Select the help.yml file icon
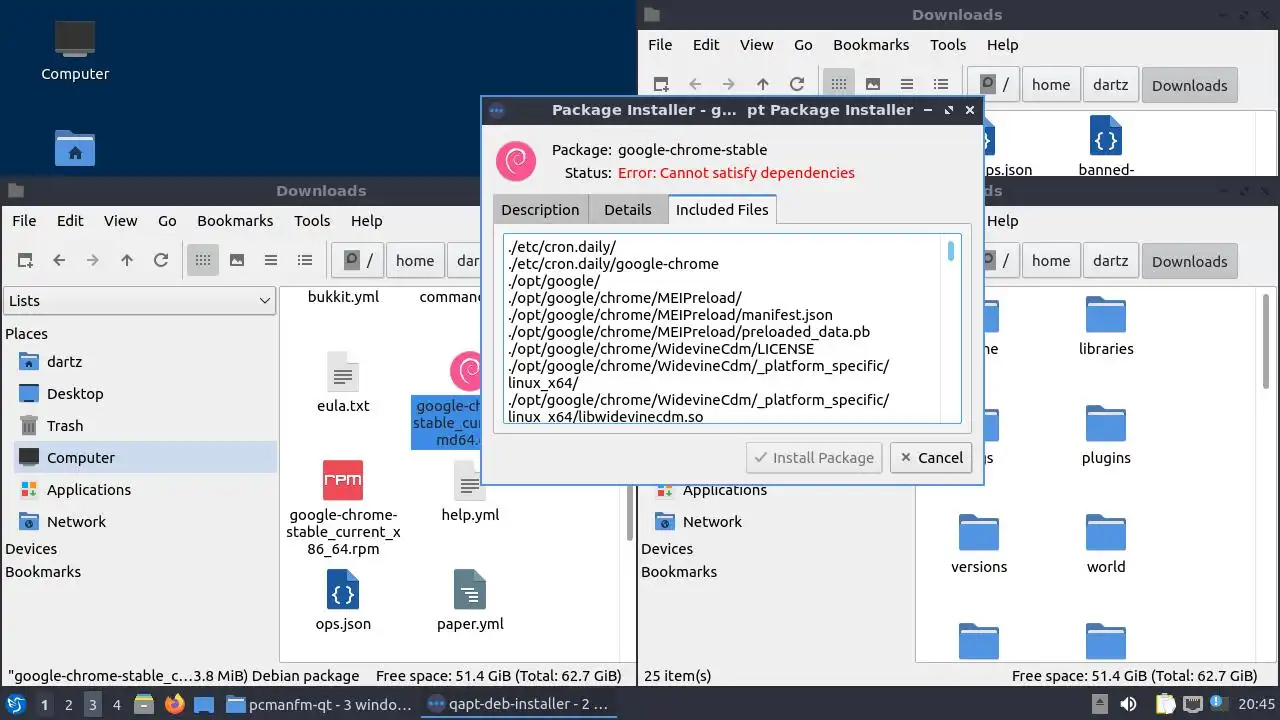 tap(470, 481)
